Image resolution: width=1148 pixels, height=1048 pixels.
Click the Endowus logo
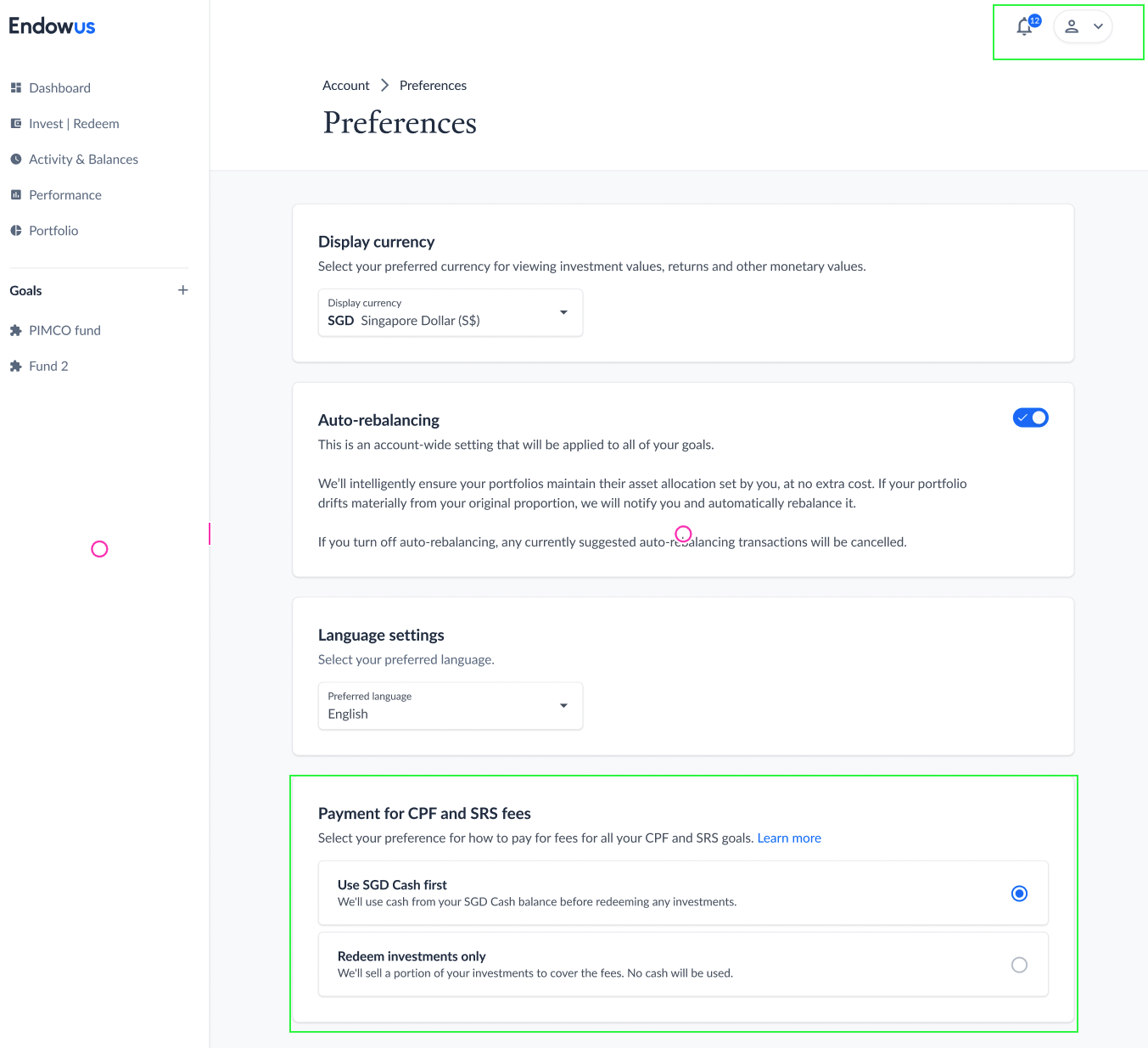pos(52,26)
